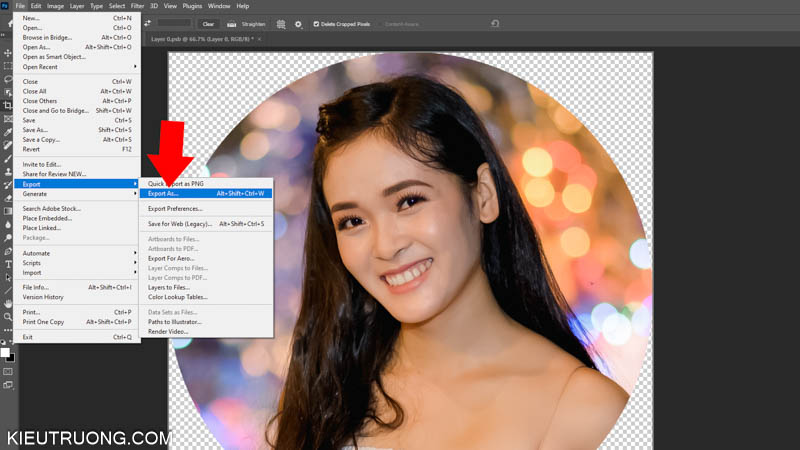Choose Save As... in File menu
The height and width of the screenshot is (450, 800).
click(x=77, y=130)
